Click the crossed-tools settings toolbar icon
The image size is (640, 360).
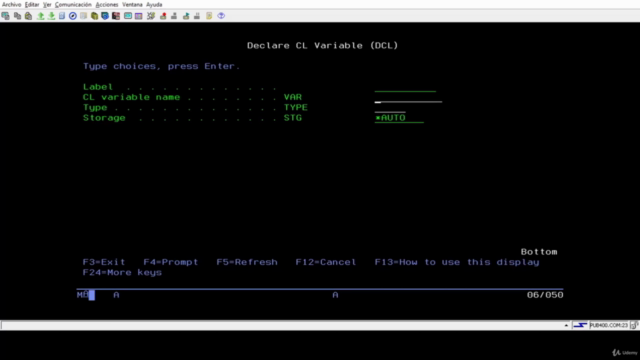click(151, 16)
